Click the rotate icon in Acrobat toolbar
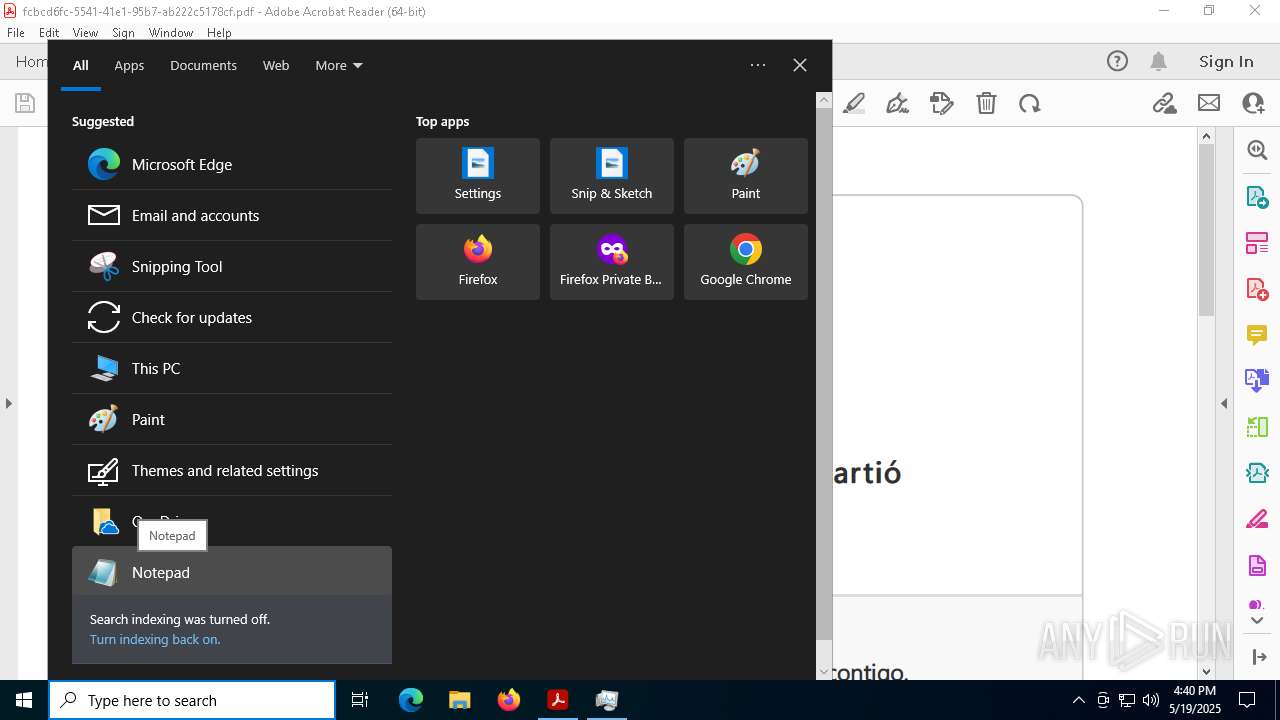The width and height of the screenshot is (1280, 720). tap(1030, 103)
